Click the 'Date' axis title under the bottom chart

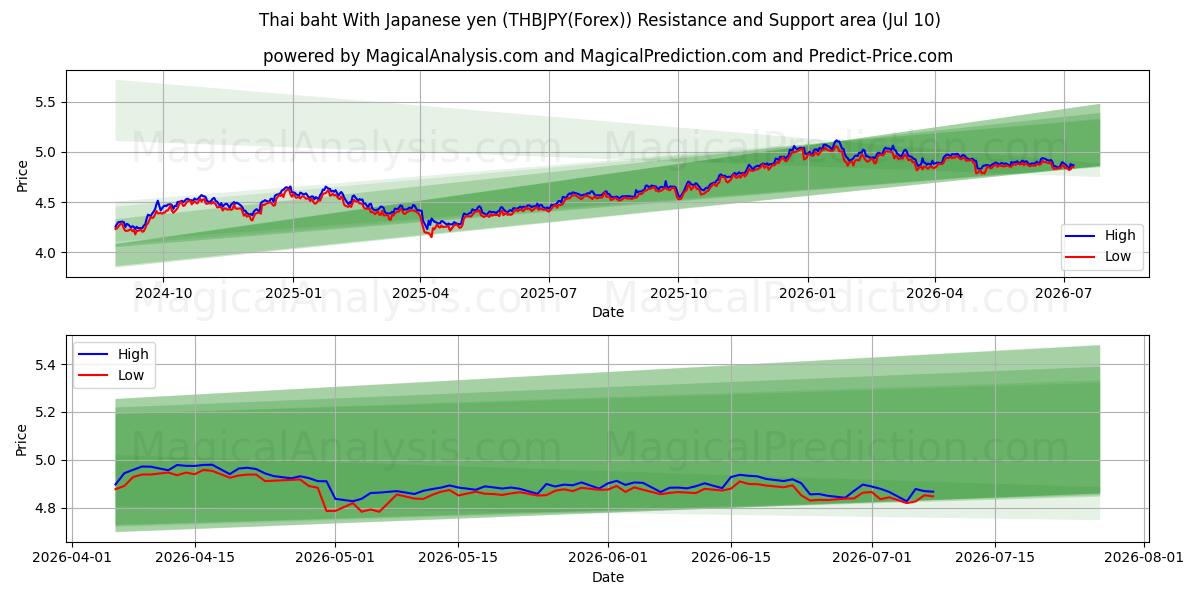point(608,577)
